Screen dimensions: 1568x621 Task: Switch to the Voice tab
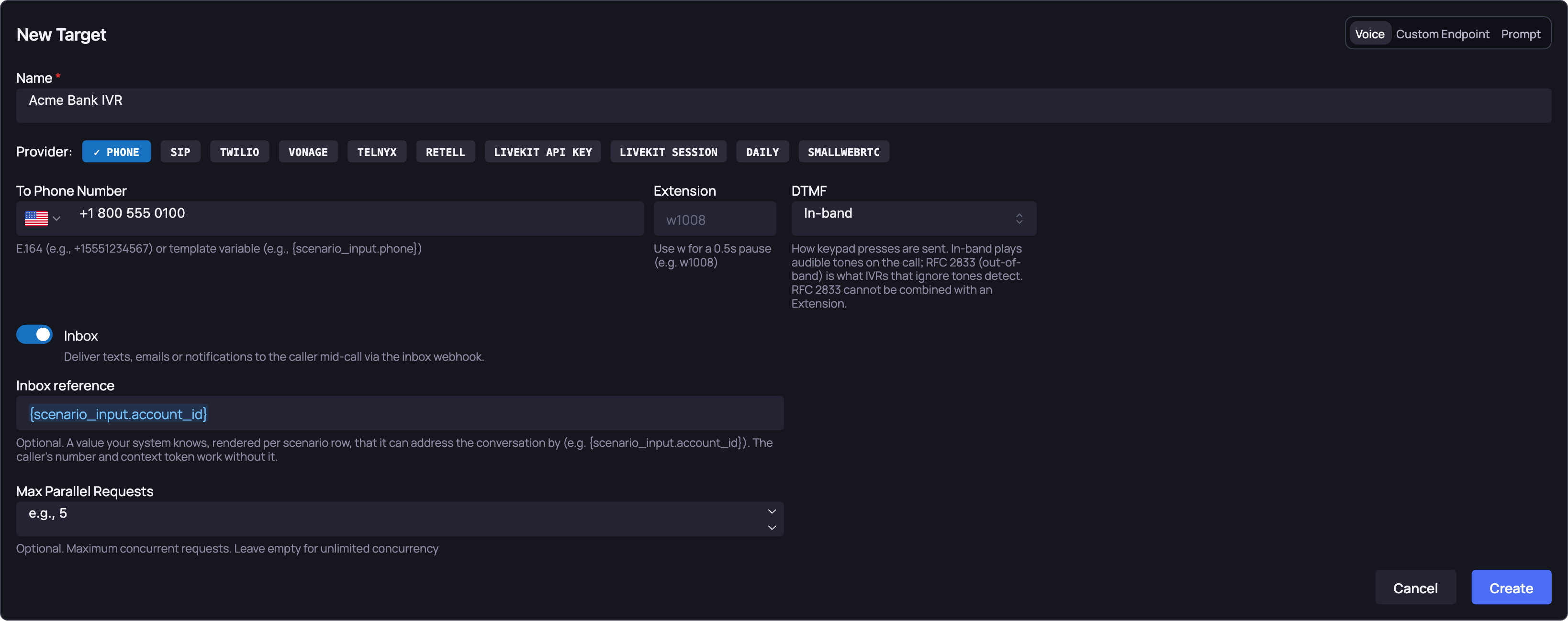point(1369,34)
